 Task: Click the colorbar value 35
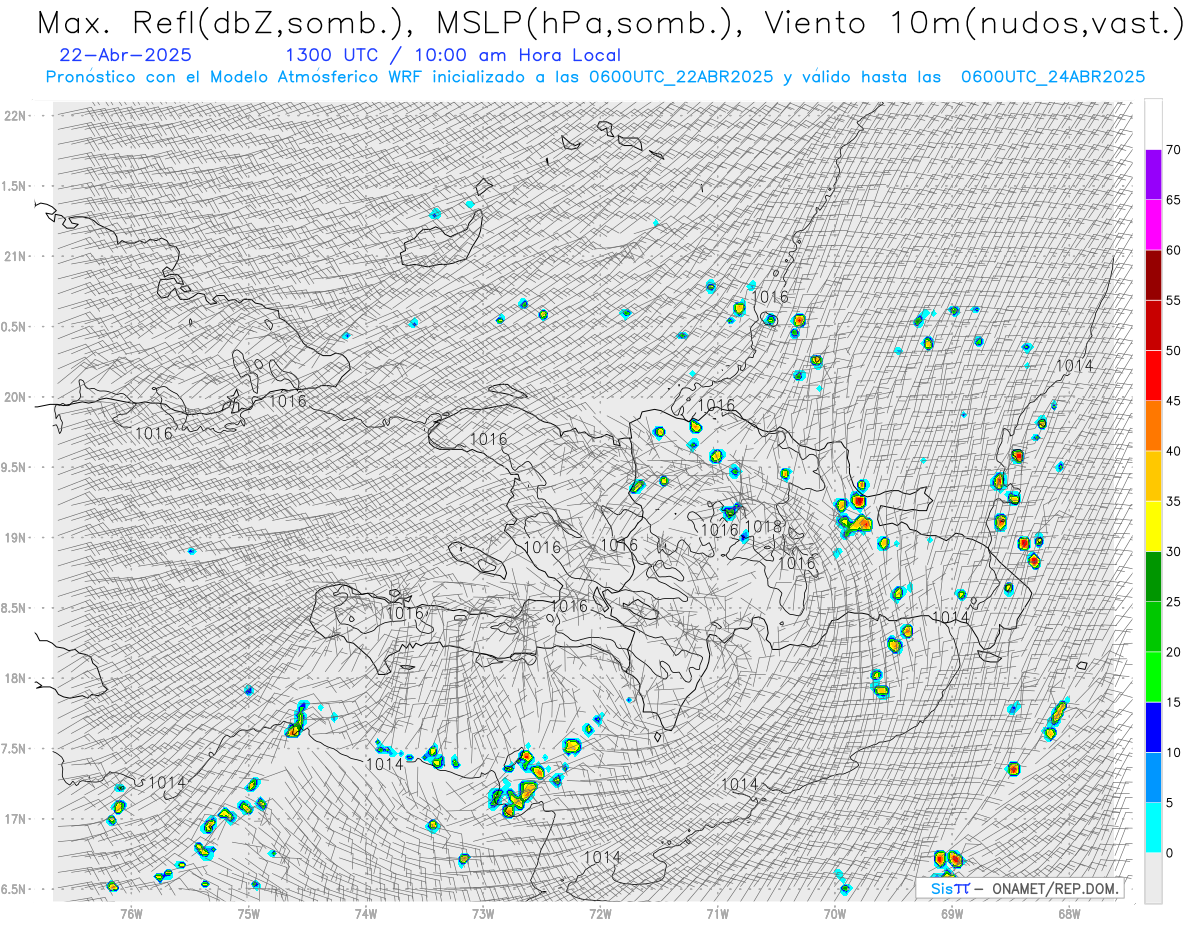coord(1174,501)
